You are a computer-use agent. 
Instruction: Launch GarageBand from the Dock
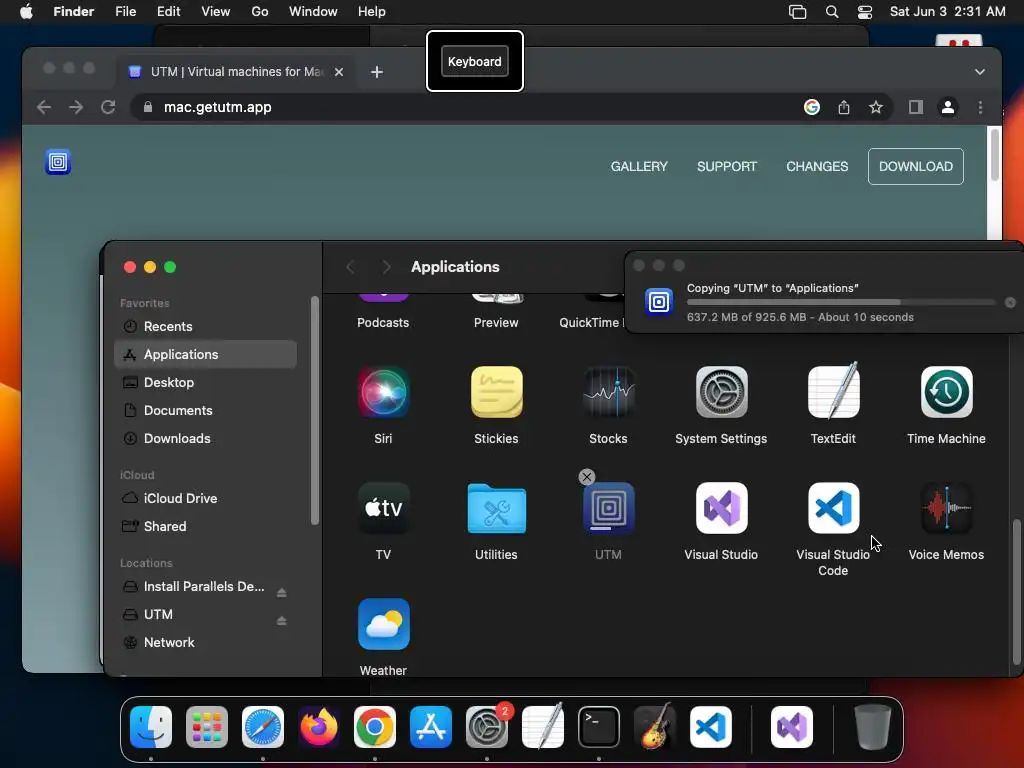point(655,727)
